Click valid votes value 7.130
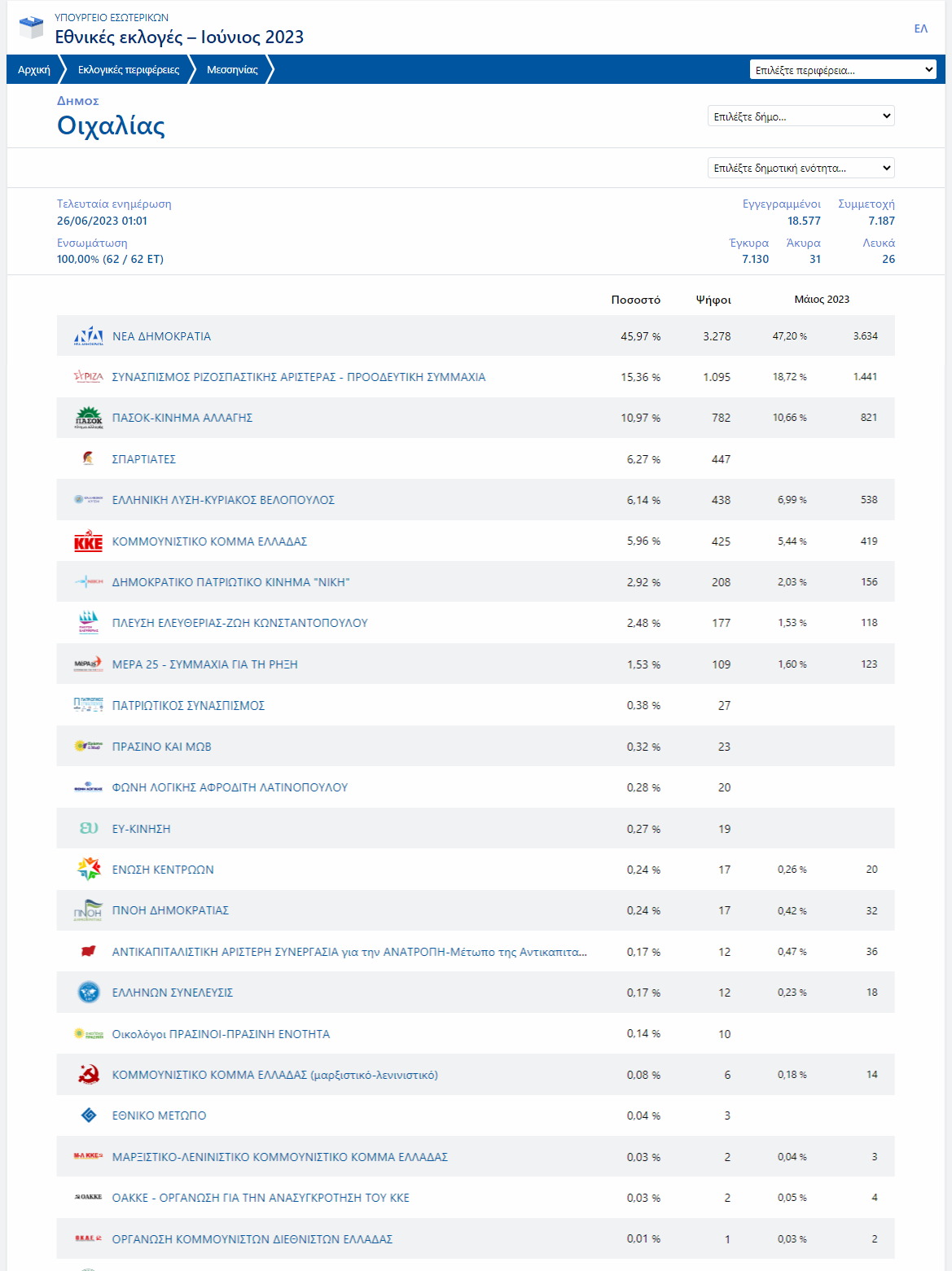The image size is (952, 1271). pos(755,259)
